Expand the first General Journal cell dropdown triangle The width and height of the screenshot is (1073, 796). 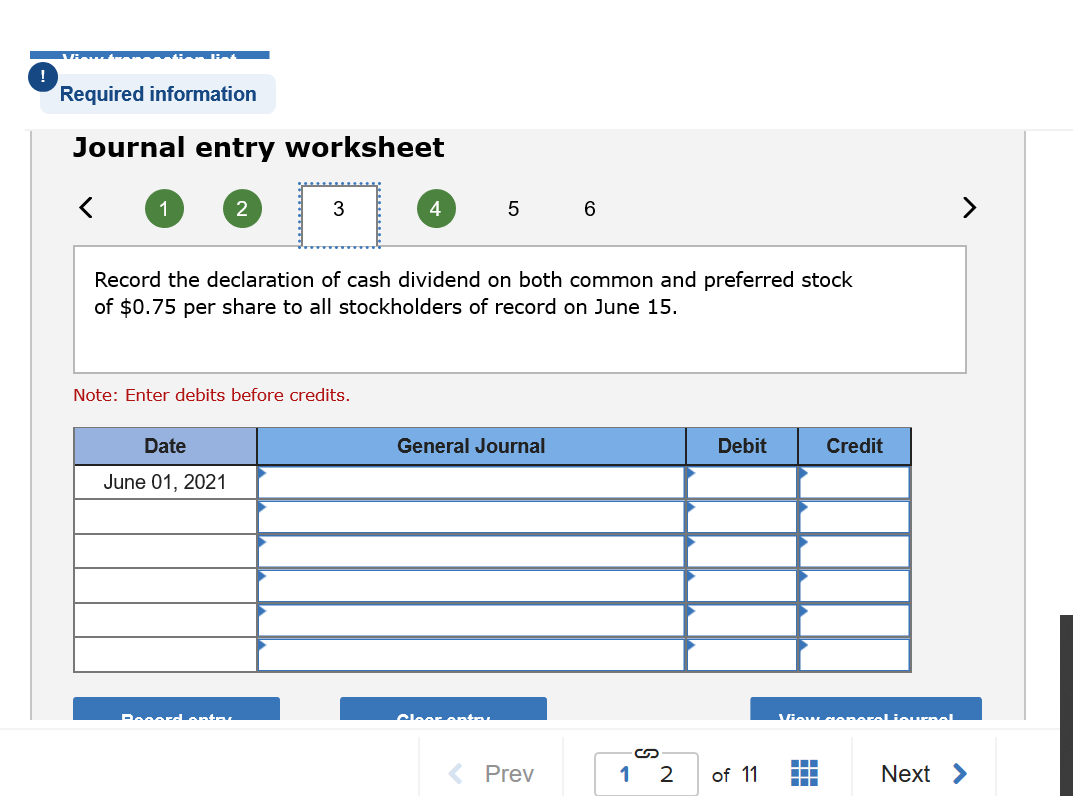(x=262, y=474)
